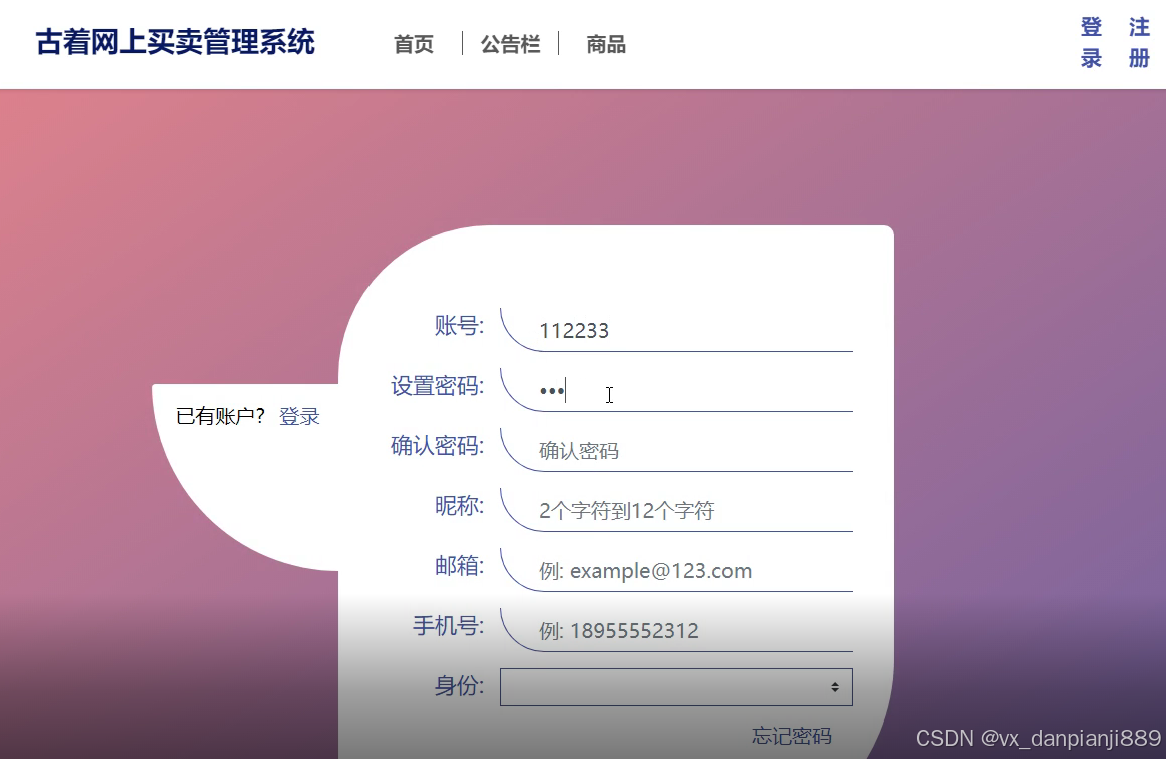1166x759 pixels.
Task: Click the 设置密码: label
Action: pyautogui.click(x=438, y=386)
